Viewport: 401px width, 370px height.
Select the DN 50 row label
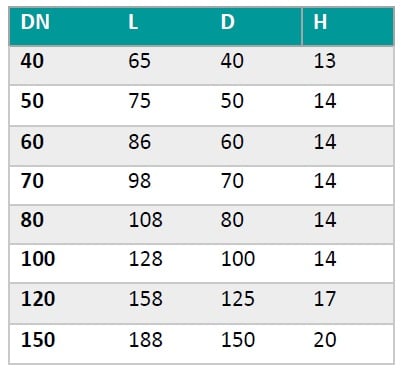pyautogui.click(x=32, y=101)
